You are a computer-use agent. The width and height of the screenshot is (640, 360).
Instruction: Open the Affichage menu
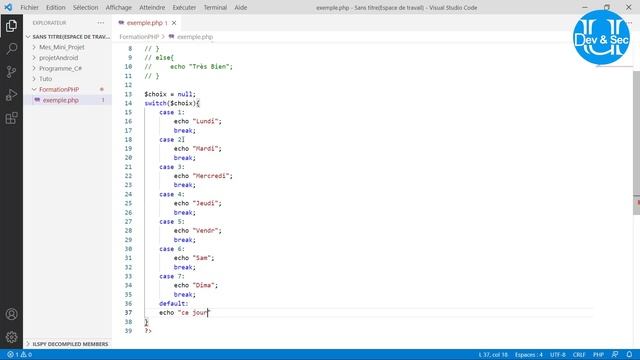[118, 7]
